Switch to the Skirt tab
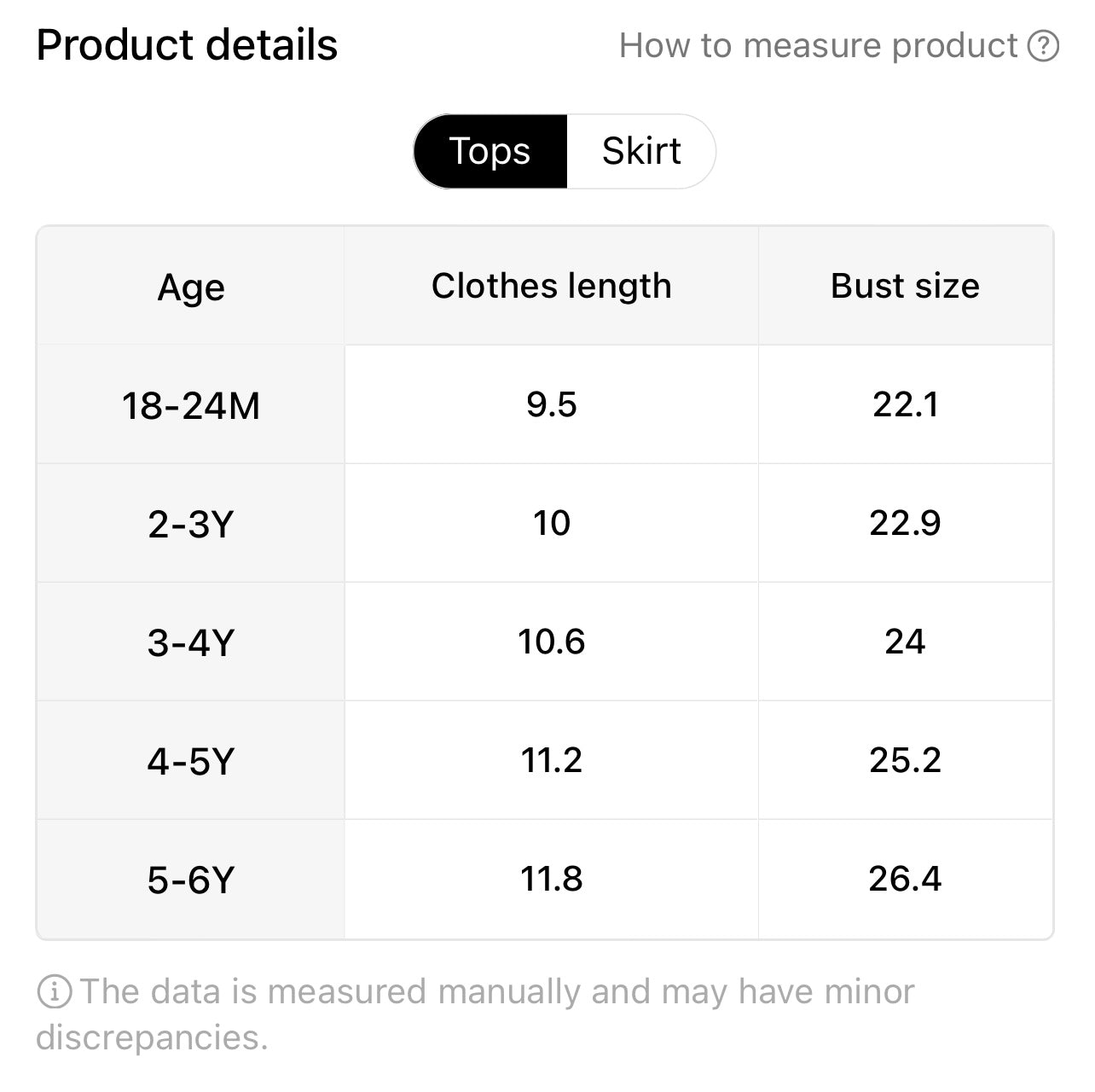Screen dimensions: 1095x1092 [641, 151]
